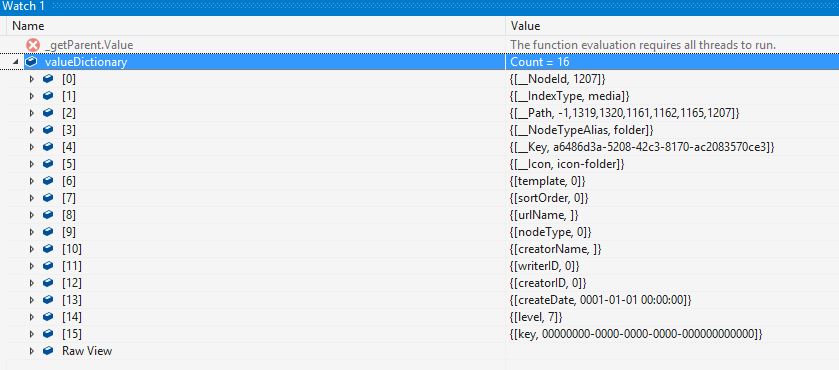The image size is (839, 370).
Task: Click the cube icon of row [9]
Action: pyautogui.click(x=48, y=232)
